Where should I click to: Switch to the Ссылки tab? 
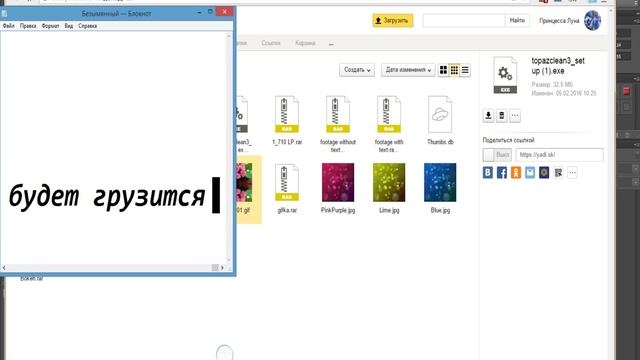click(271, 43)
